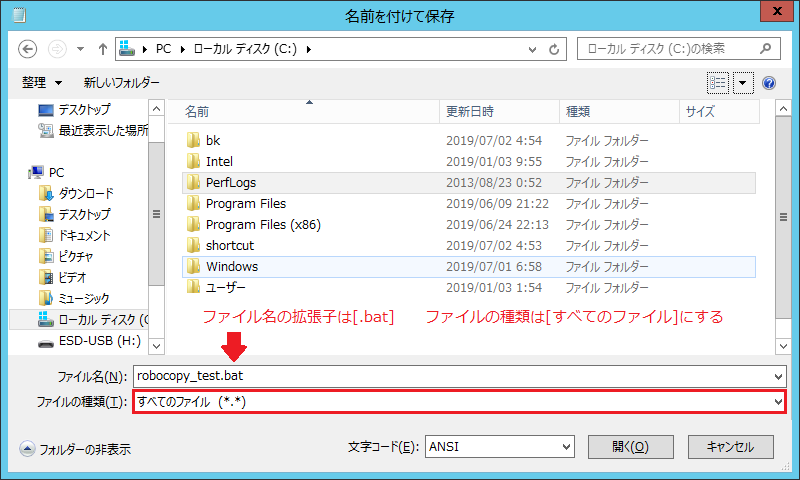800x480 pixels.
Task: Open デスクトップ under PC in navigation pane
Action: pos(74,214)
